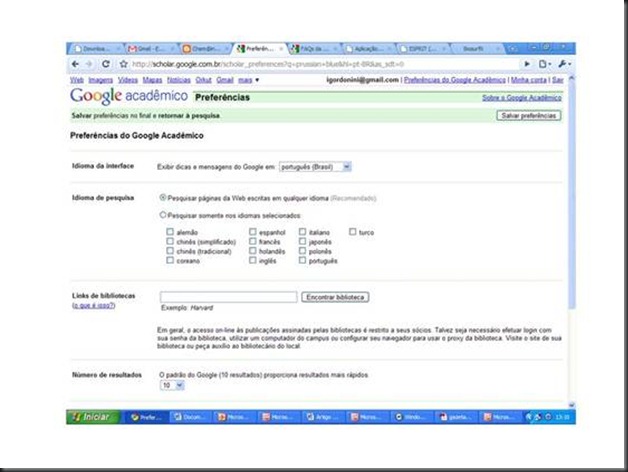The width and height of the screenshot is (628, 472).
Task: Open the Web link
Action: click(77, 80)
